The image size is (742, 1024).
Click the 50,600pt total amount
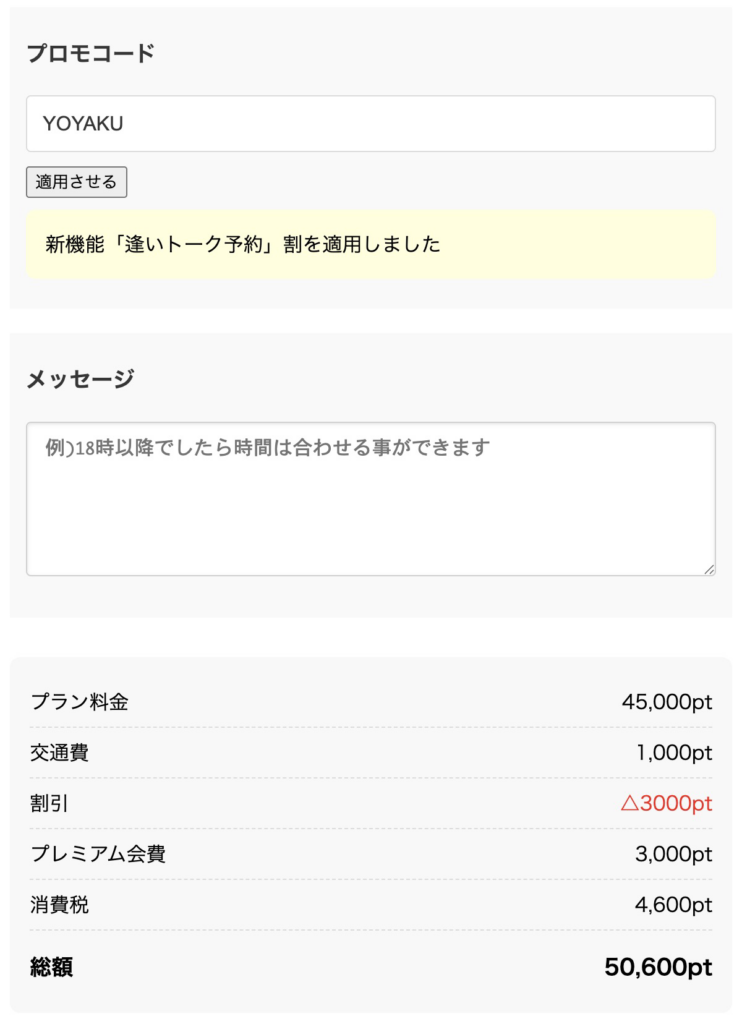[658, 967]
